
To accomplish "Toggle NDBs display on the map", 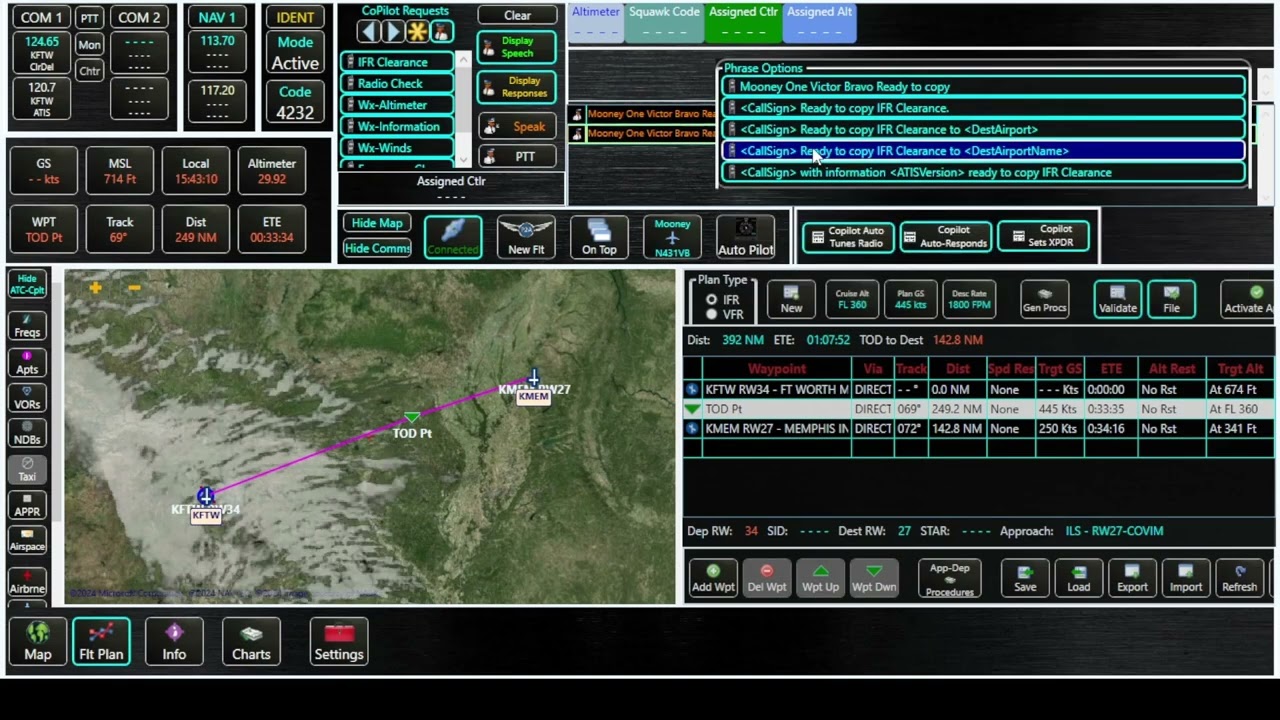I will [27, 433].
